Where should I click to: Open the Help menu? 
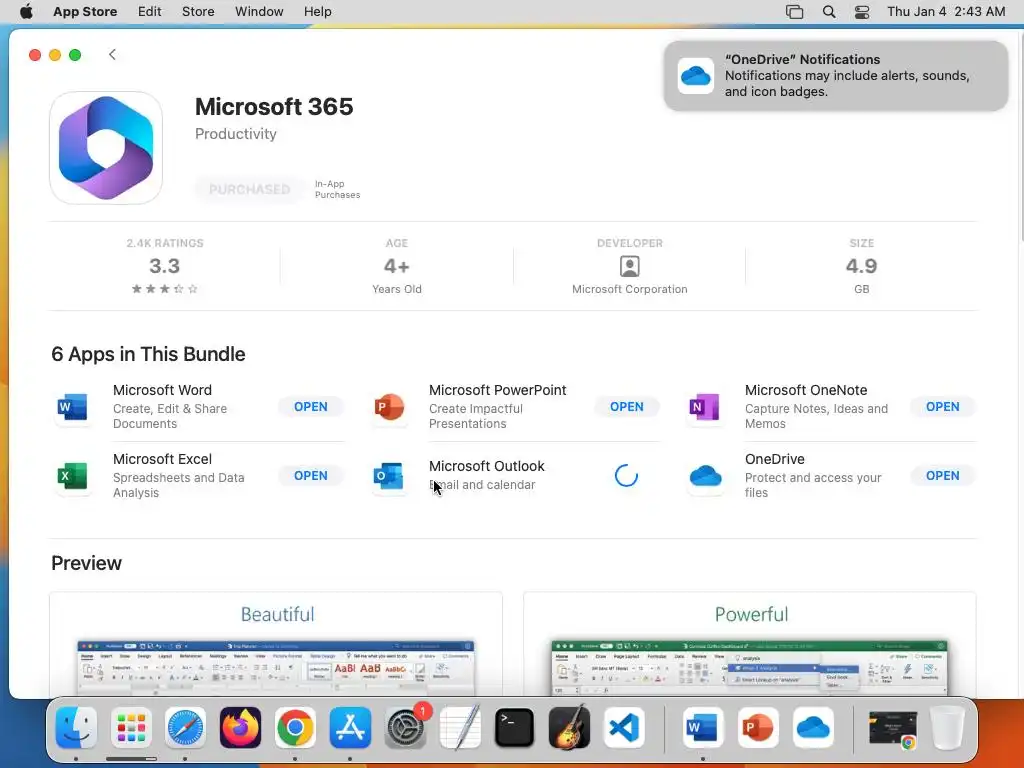tap(317, 12)
